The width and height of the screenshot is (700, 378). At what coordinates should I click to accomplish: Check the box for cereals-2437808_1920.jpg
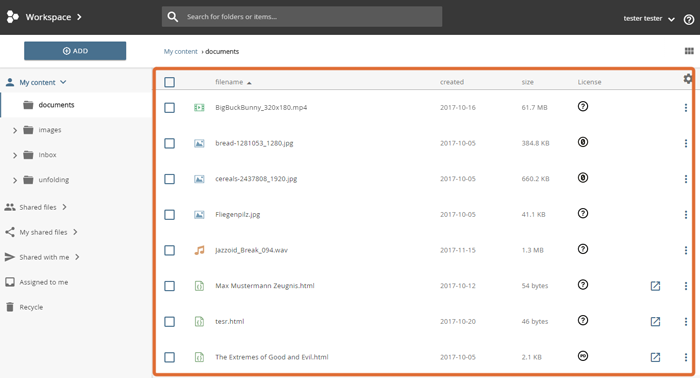[x=169, y=179]
